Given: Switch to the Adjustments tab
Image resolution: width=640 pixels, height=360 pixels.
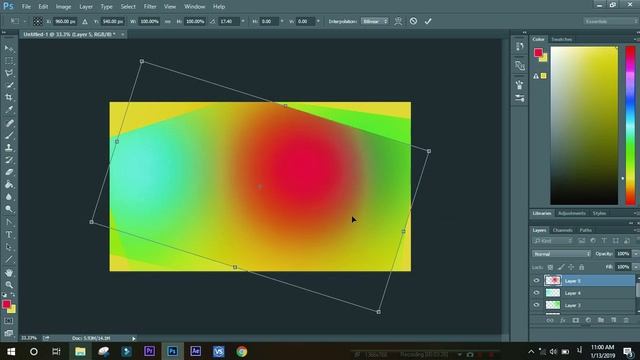Looking at the screenshot, I should (x=571, y=213).
